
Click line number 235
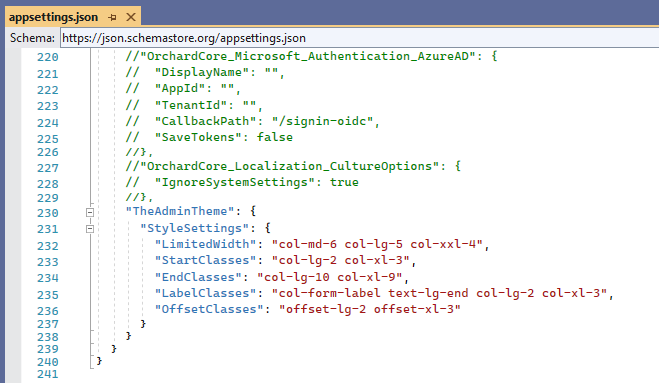click(x=47, y=295)
